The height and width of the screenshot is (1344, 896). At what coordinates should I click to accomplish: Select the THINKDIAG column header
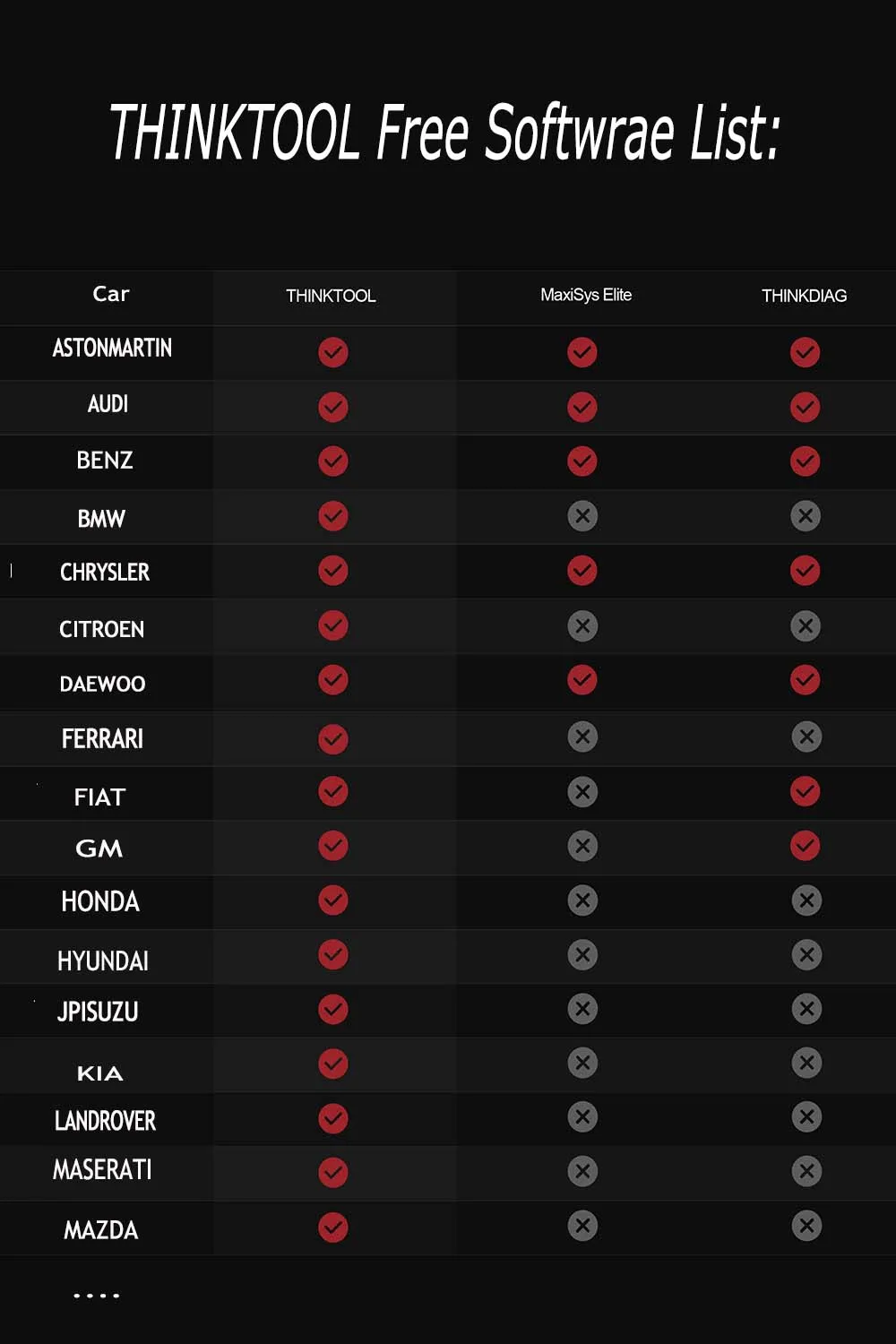[804, 296]
